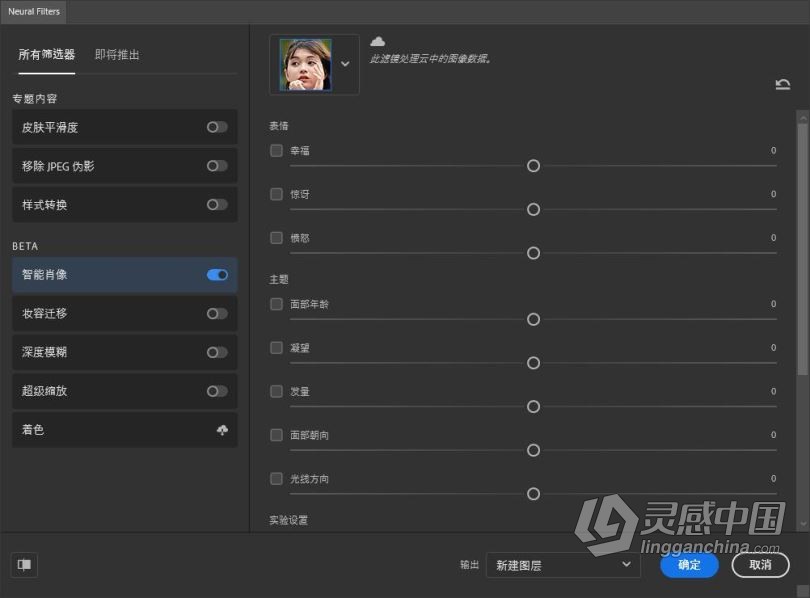This screenshot has width=810, height=598.
Task: Click the settings panel vertical scrollbar
Action: point(802,250)
